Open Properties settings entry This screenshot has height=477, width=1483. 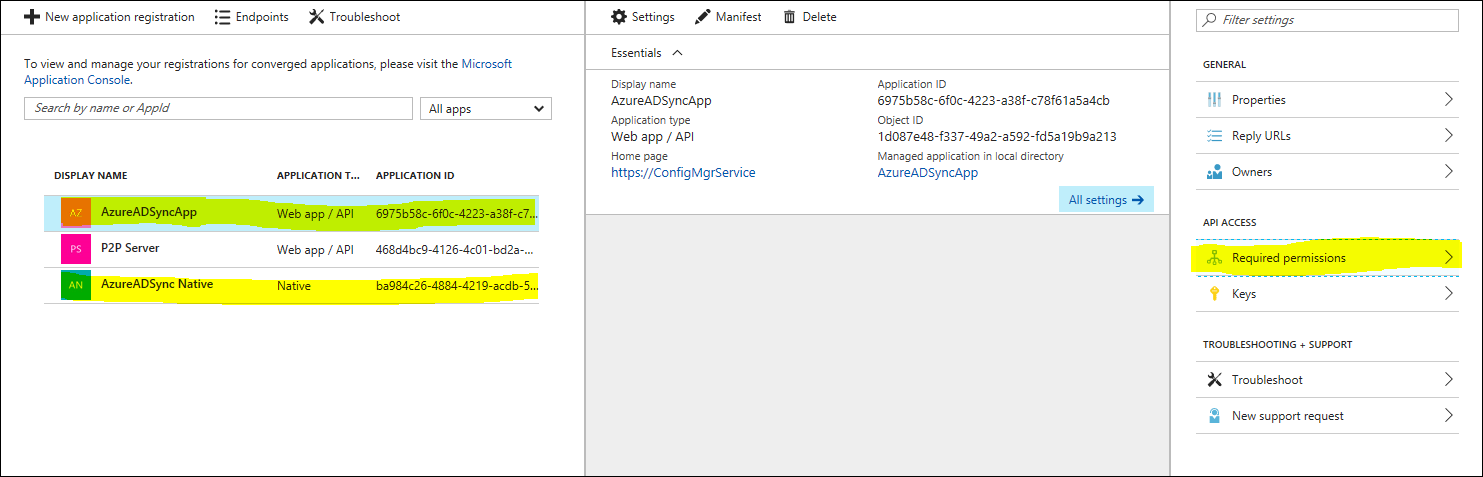click(1327, 100)
